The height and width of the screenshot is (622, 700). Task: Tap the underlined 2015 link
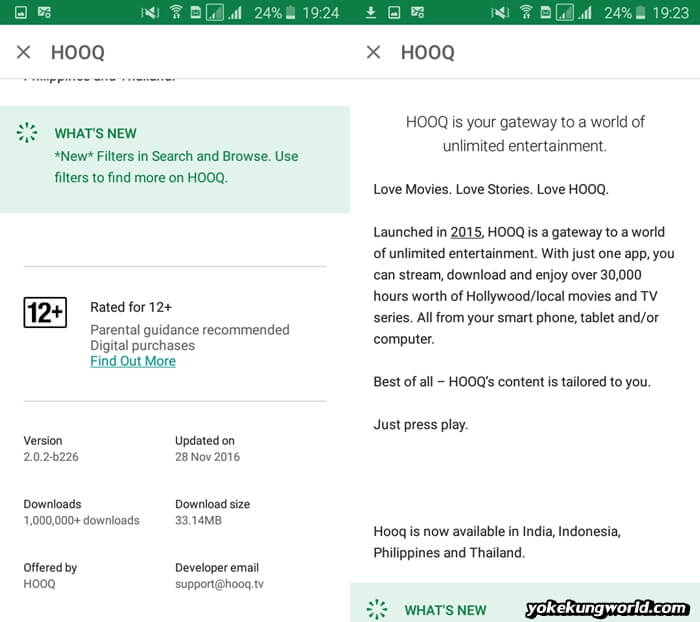(x=466, y=232)
